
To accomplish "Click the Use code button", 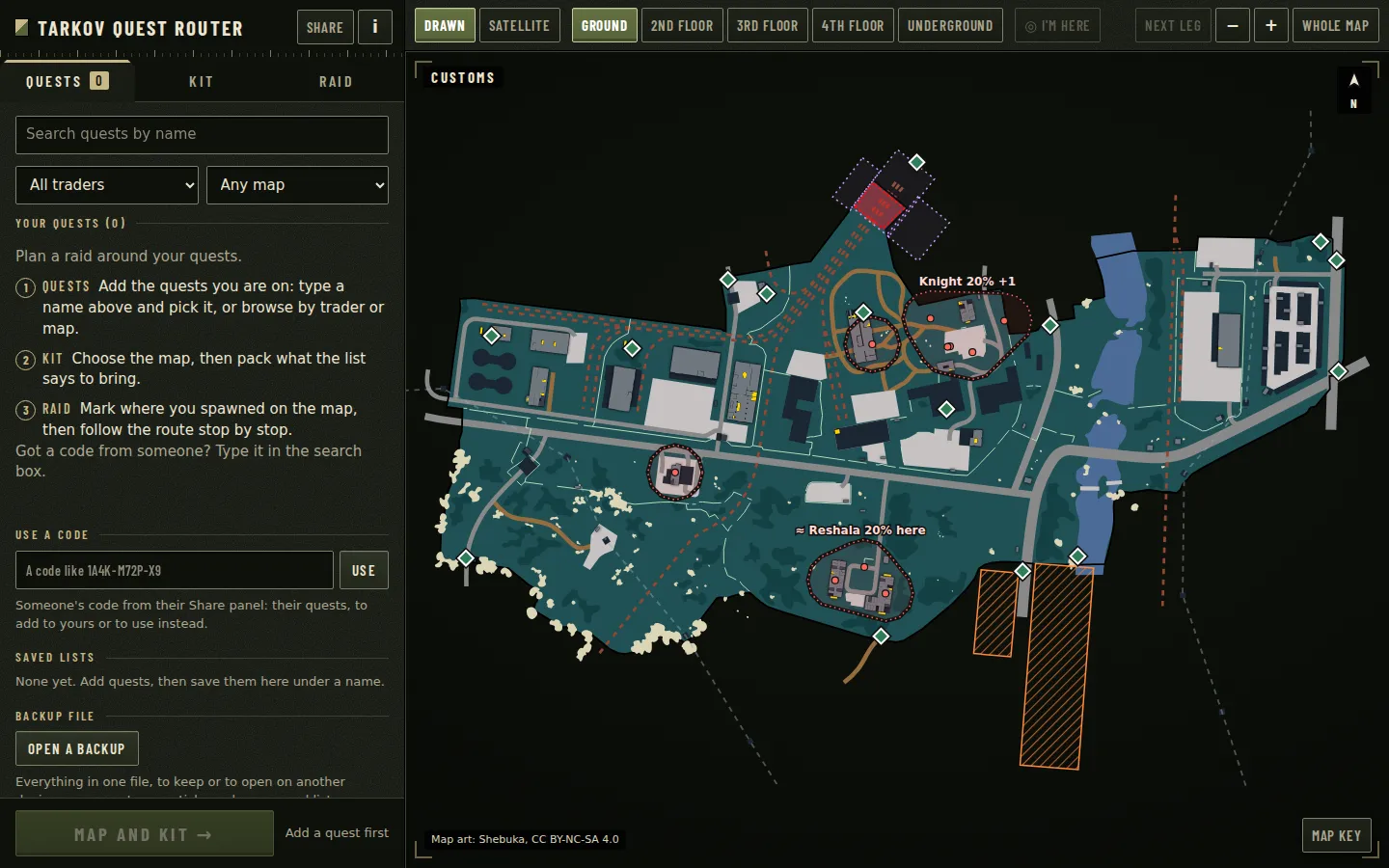I will pyautogui.click(x=364, y=570).
